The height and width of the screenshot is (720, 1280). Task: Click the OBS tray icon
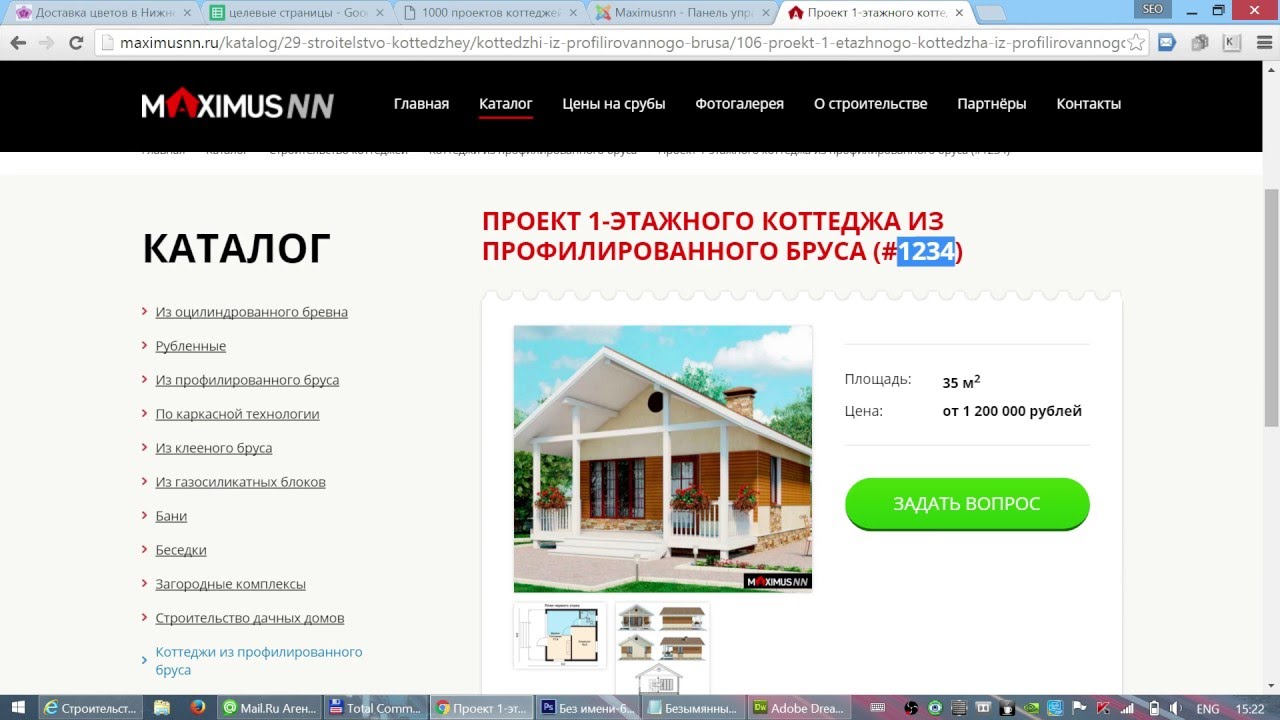coord(911,708)
